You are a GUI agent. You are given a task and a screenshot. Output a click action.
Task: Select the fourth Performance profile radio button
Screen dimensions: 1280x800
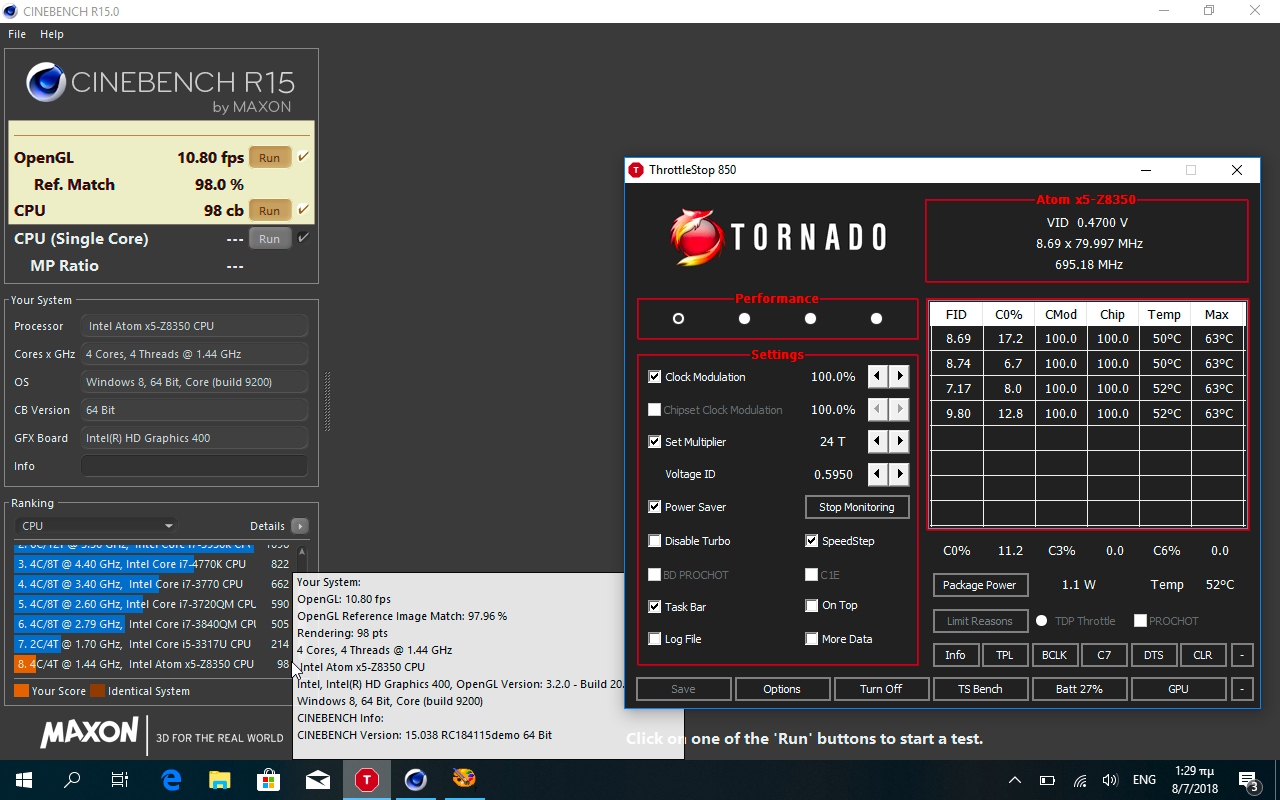876,319
